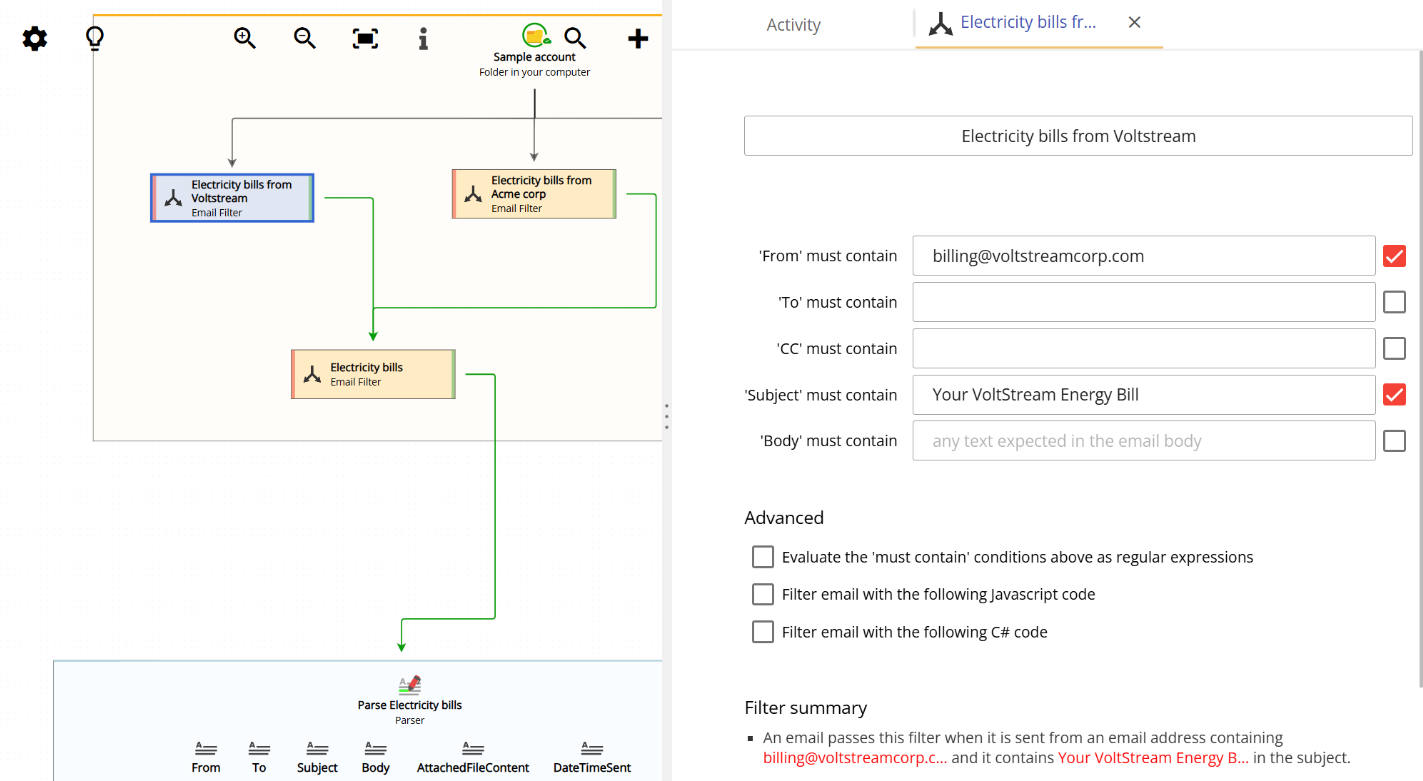Image resolution: width=1423 pixels, height=781 pixels.
Task: Enable filtering with C# code
Action: [763, 631]
